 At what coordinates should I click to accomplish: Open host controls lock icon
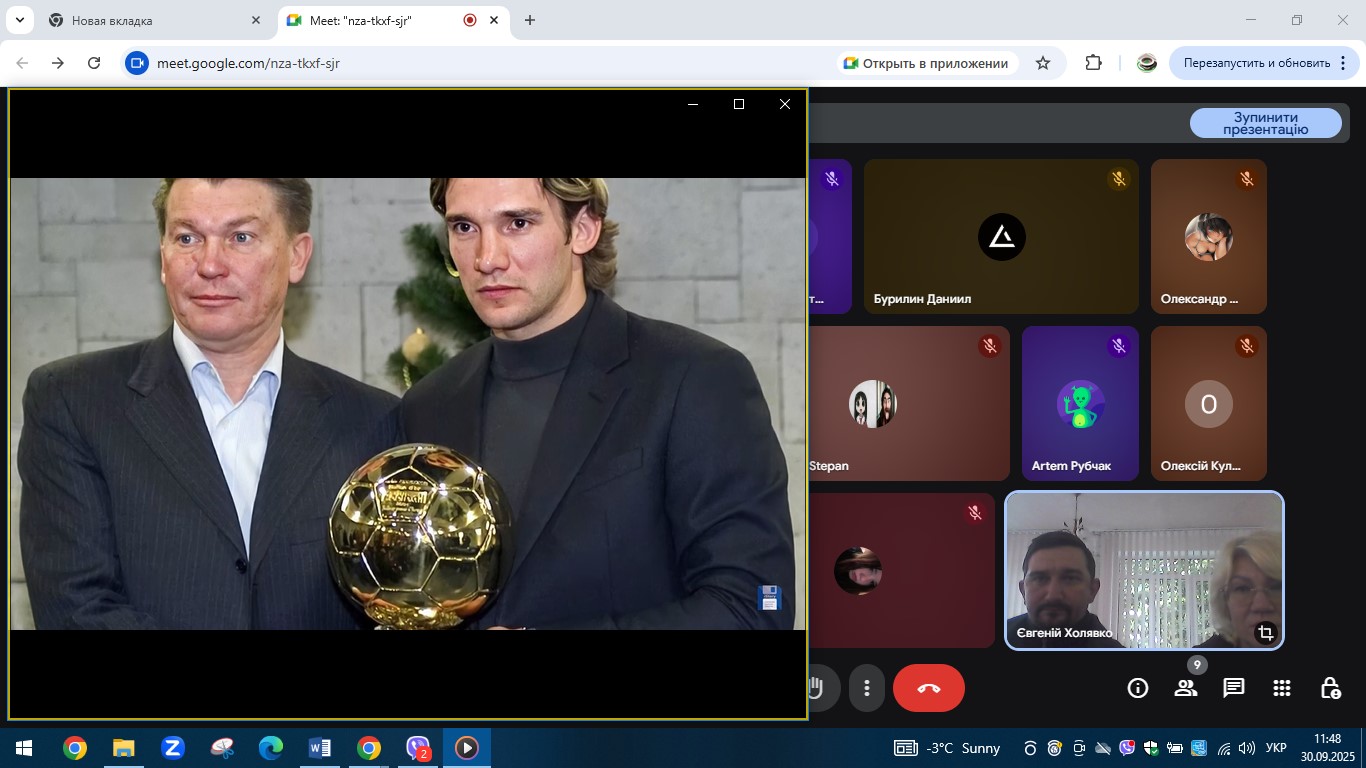(x=1329, y=688)
